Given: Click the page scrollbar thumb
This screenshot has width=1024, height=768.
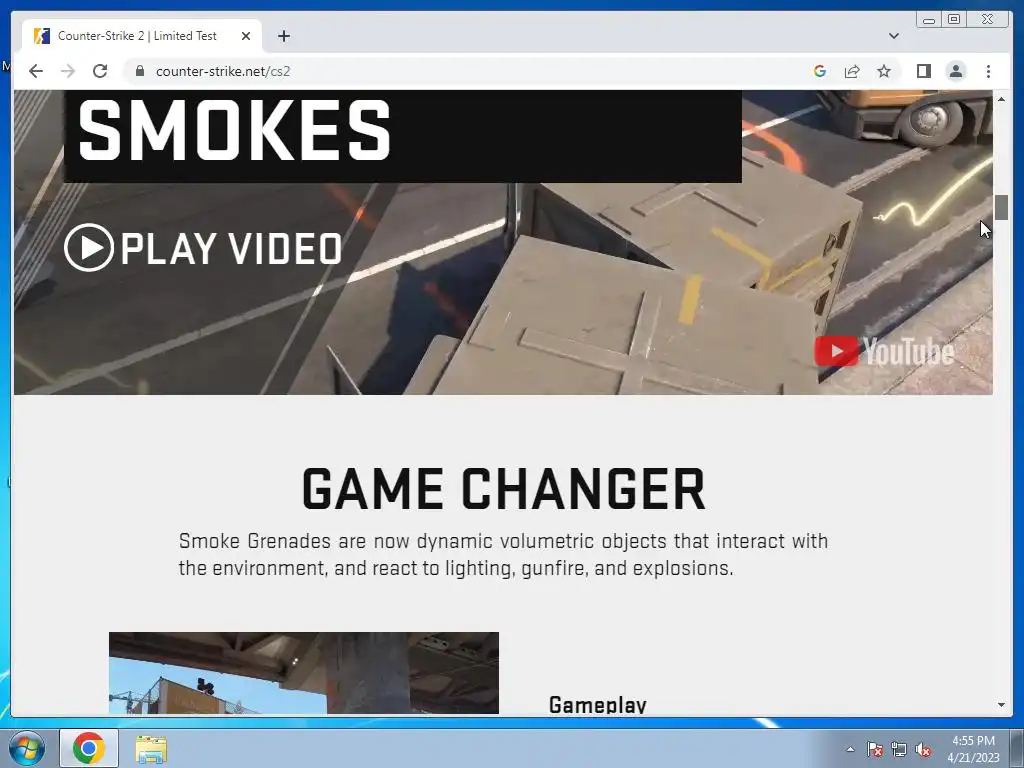Looking at the screenshot, I should pos(1001,207).
